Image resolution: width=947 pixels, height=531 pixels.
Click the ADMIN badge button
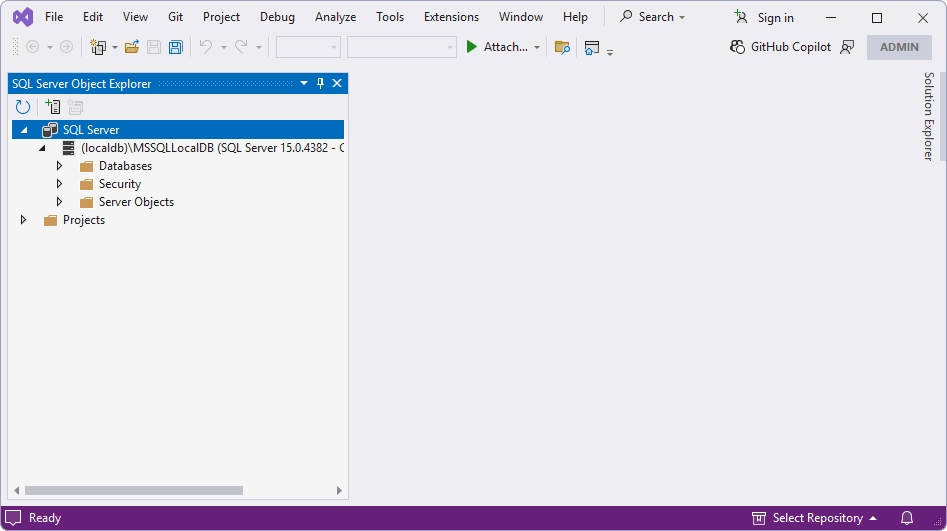pyautogui.click(x=899, y=47)
